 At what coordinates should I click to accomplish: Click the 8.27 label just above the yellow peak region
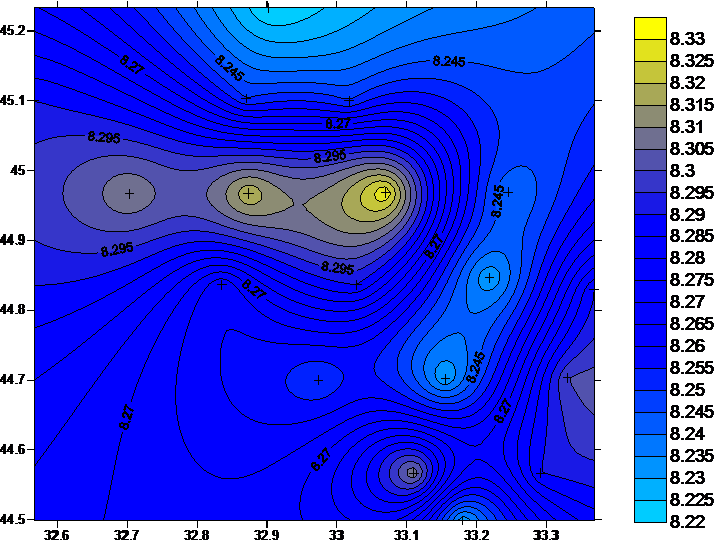click(338, 123)
